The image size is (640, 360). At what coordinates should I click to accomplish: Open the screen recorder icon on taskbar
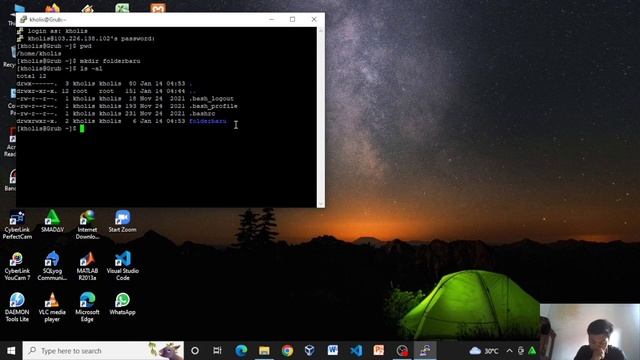tap(402, 351)
